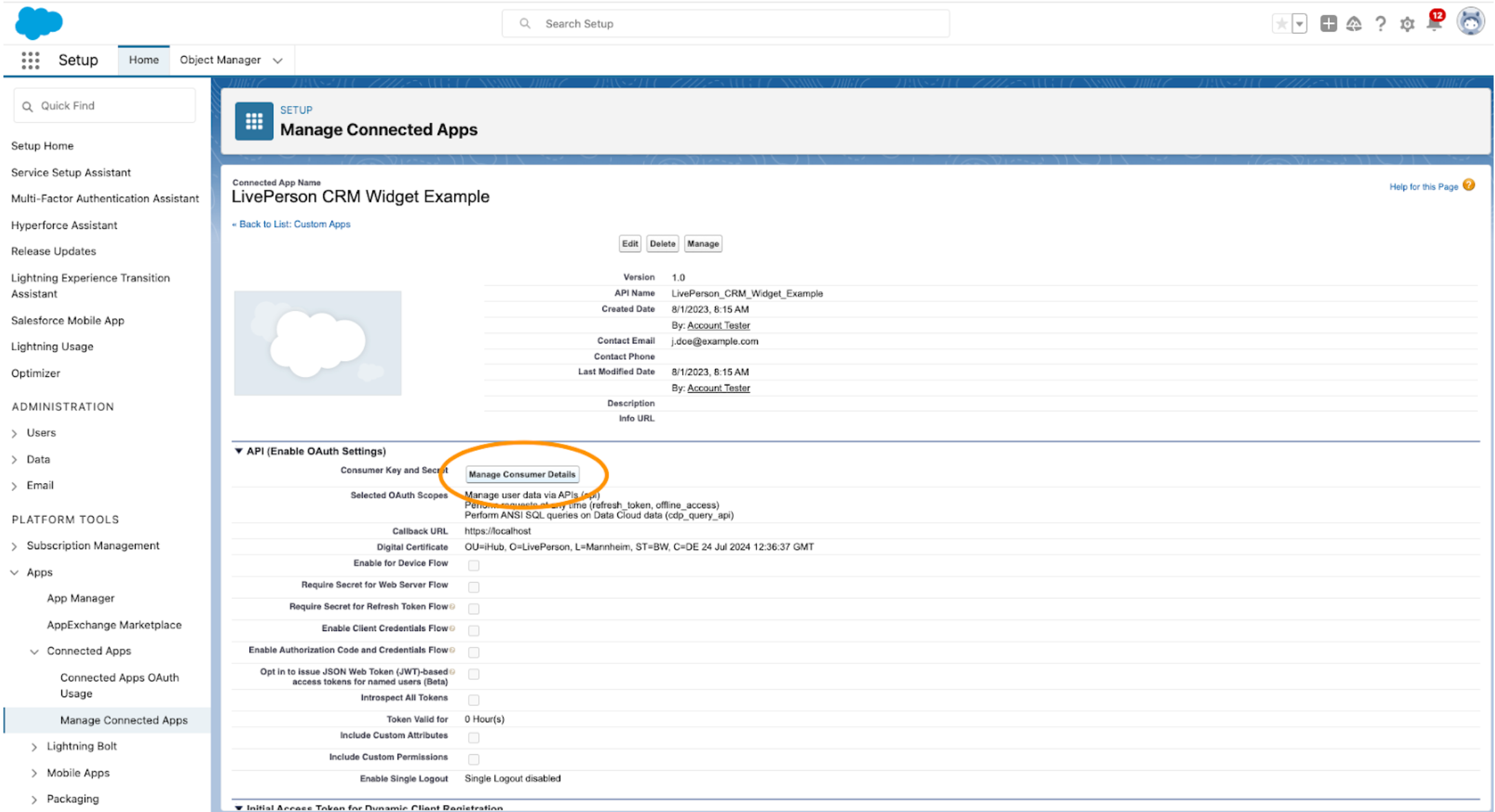The image size is (1495, 812).
Task: Toggle Require Secret for Refresh Token Flow checkbox
Action: [x=474, y=609]
